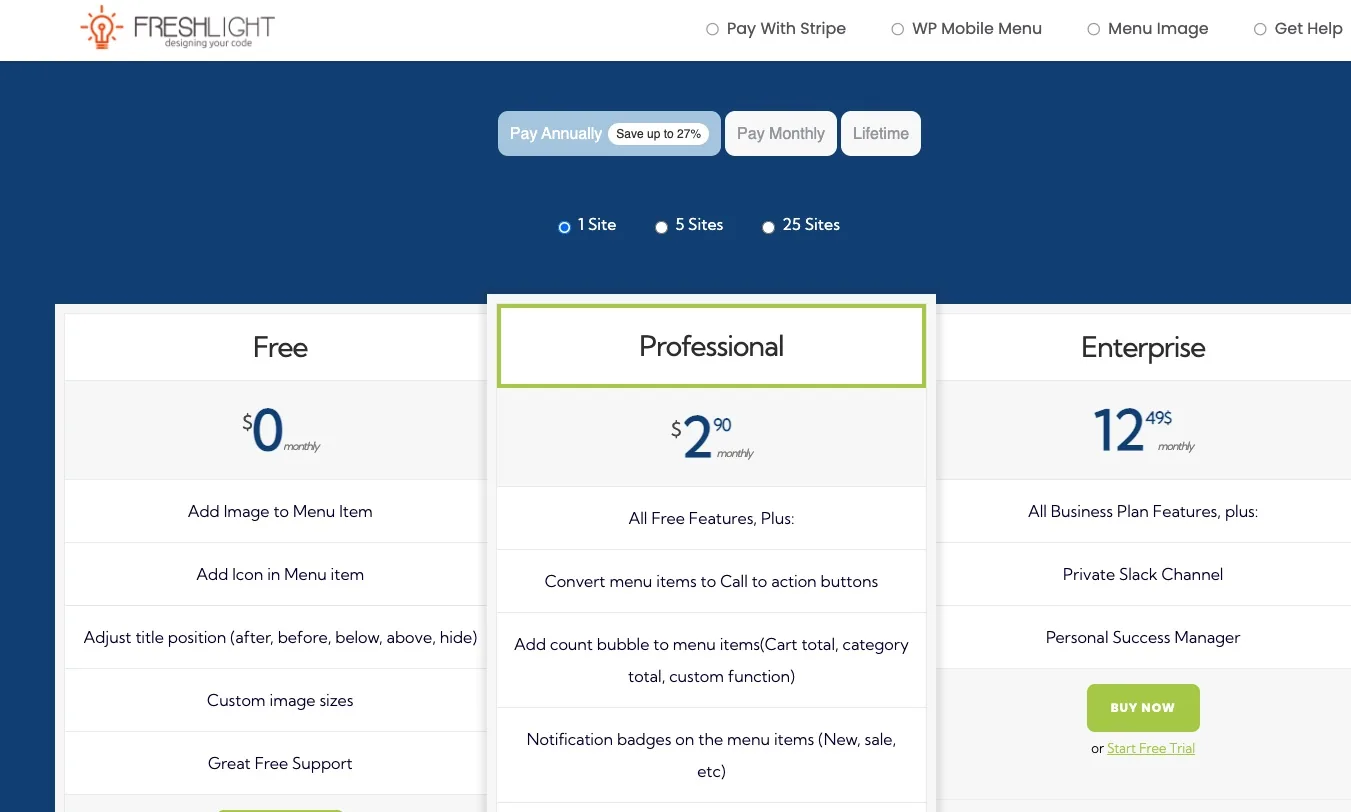Click 'Add count bubble to menu items' feature
This screenshot has width=1351, height=812.
[711, 660]
